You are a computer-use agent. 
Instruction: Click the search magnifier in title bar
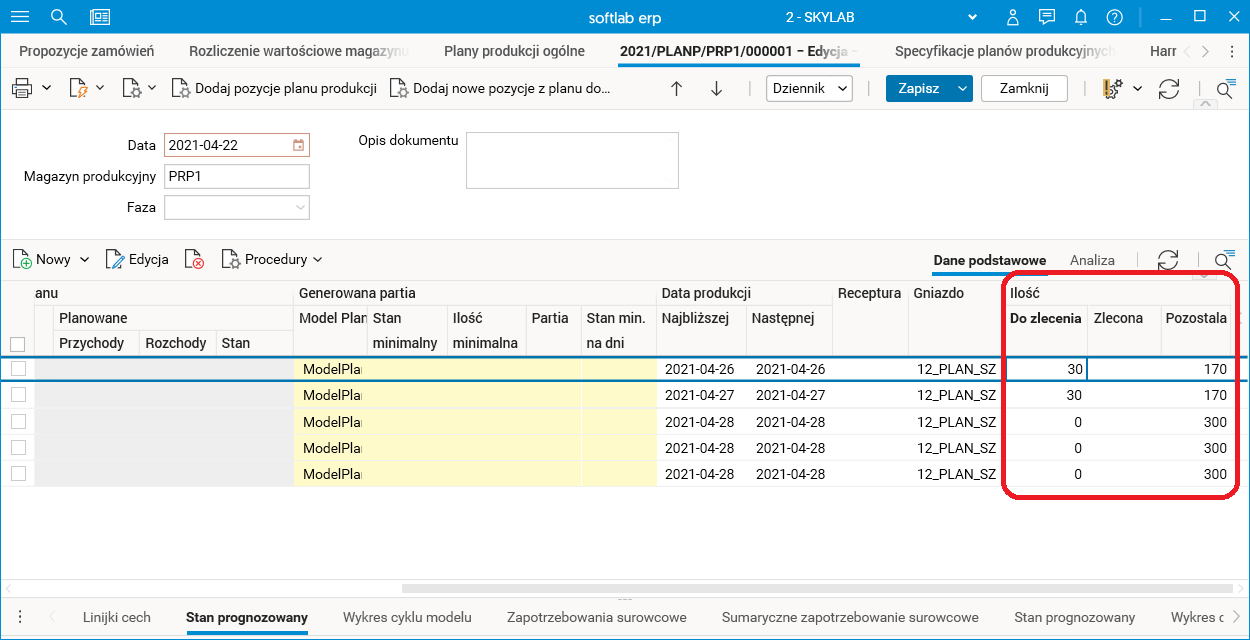[59, 17]
